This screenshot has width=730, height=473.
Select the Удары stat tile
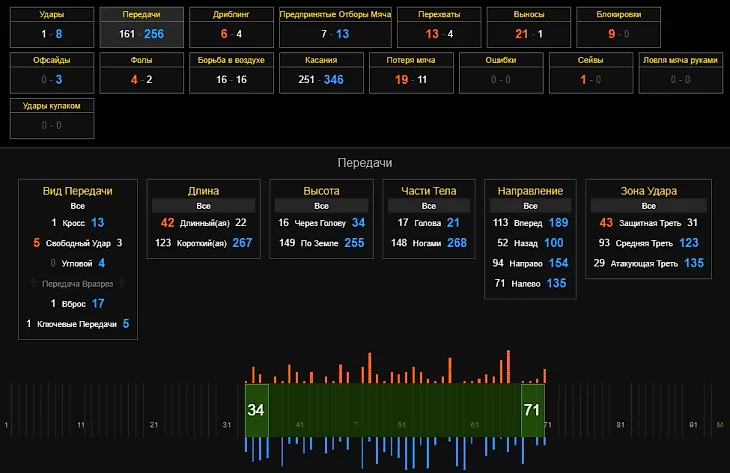click(50, 26)
